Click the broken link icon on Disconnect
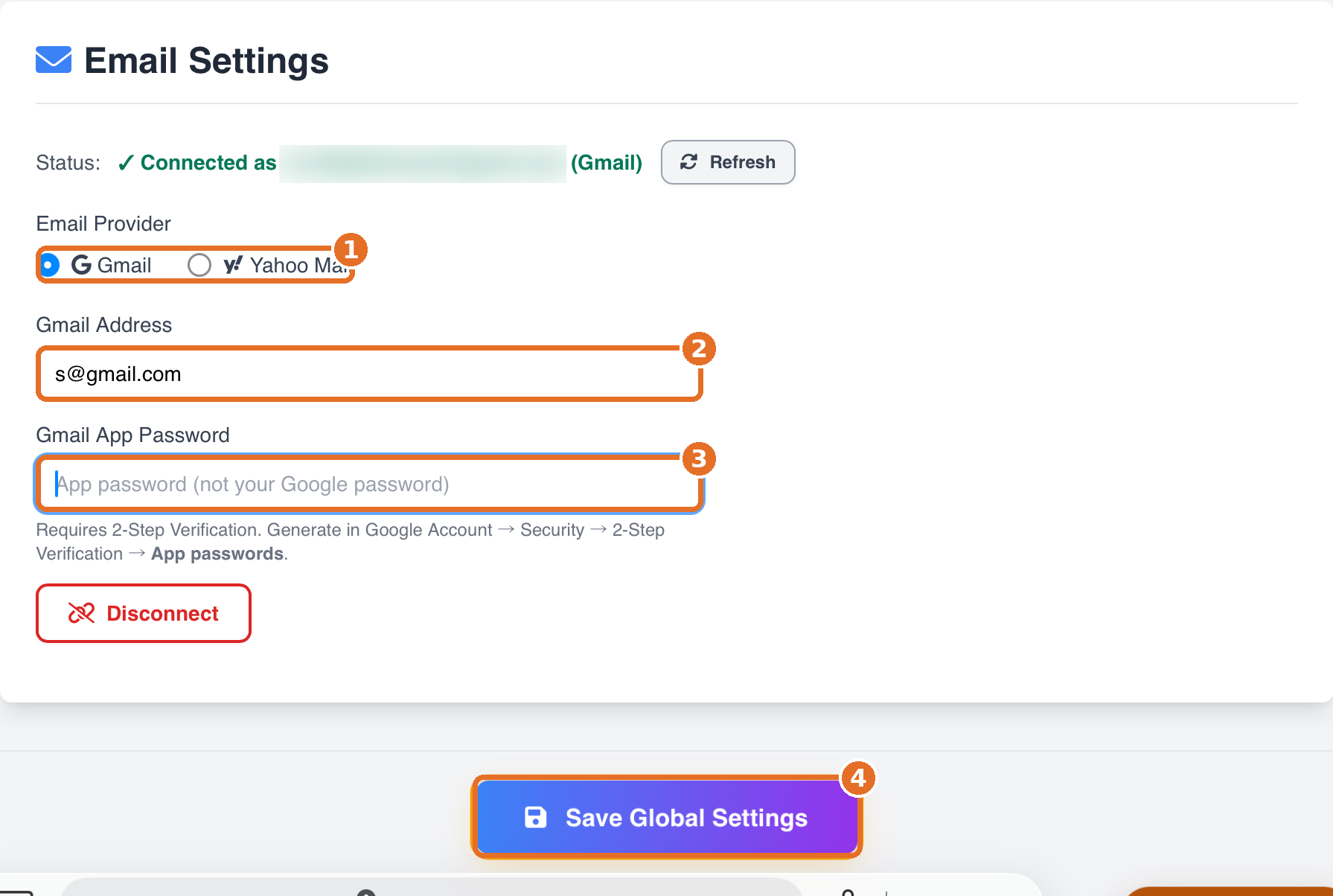This screenshot has width=1333, height=896. [82, 613]
